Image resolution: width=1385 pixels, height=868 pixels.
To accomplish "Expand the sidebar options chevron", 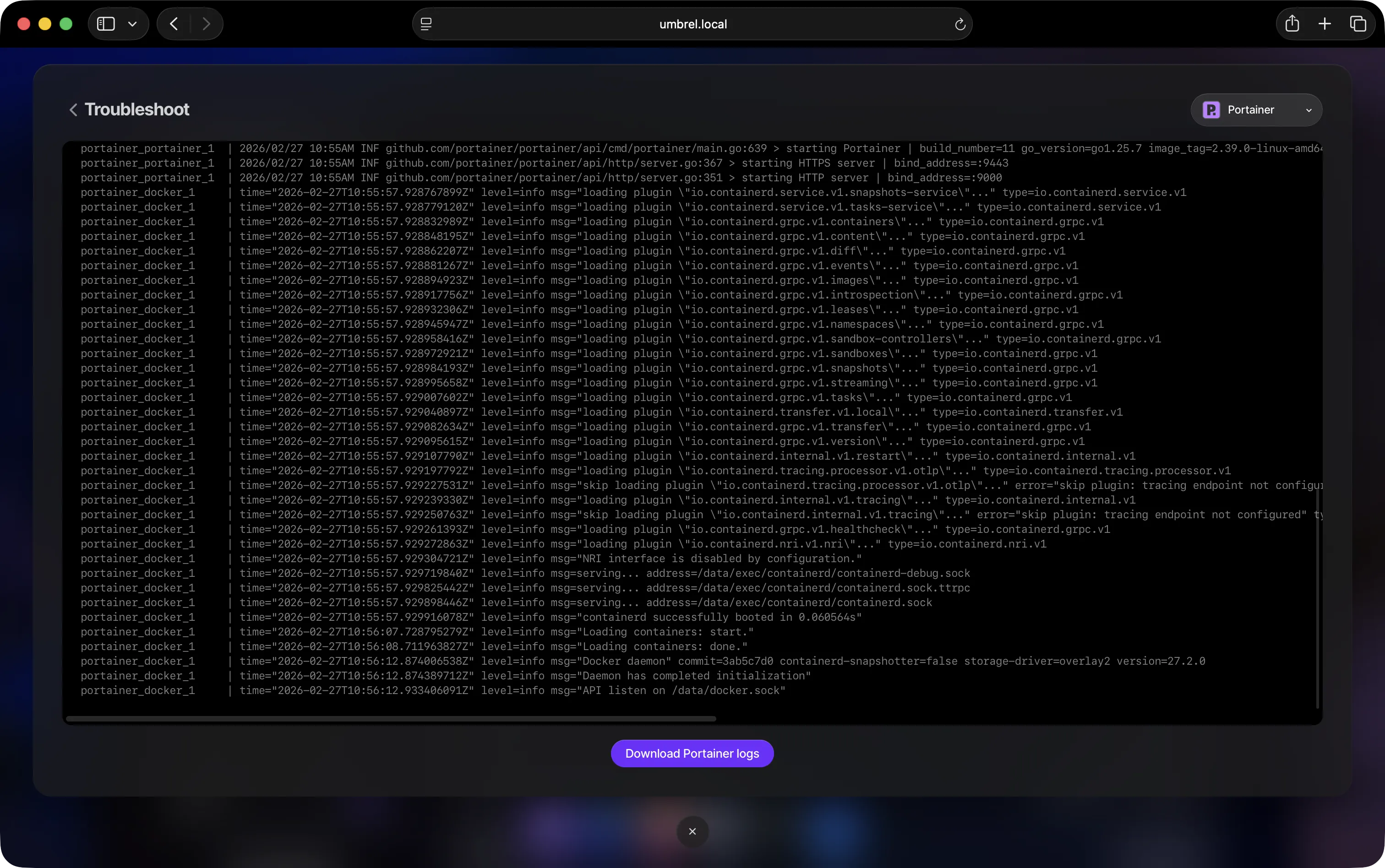I will click(x=133, y=23).
